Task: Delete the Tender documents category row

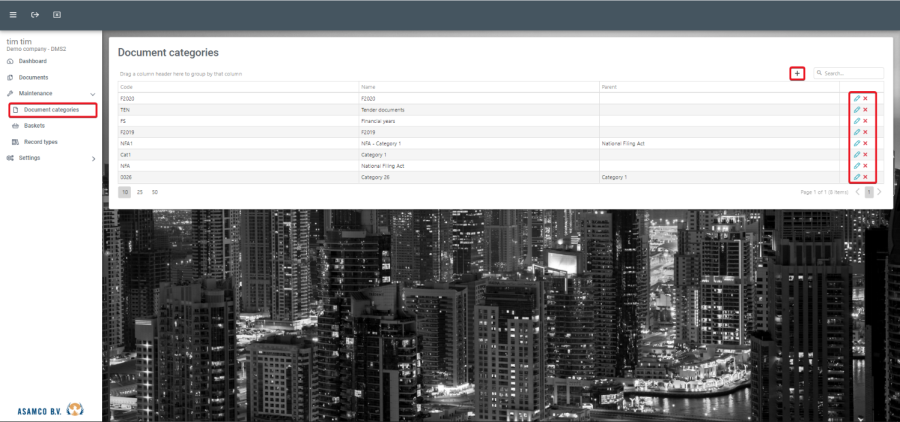Action: [x=866, y=110]
